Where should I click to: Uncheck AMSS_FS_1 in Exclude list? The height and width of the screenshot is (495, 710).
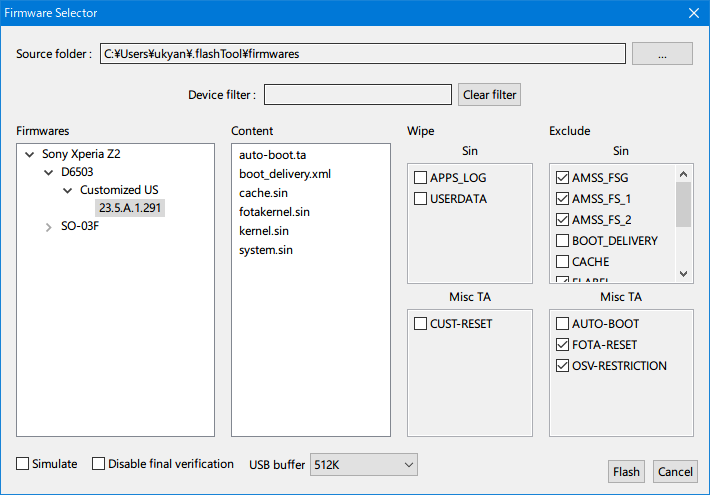pyautogui.click(x=562, y=198)
